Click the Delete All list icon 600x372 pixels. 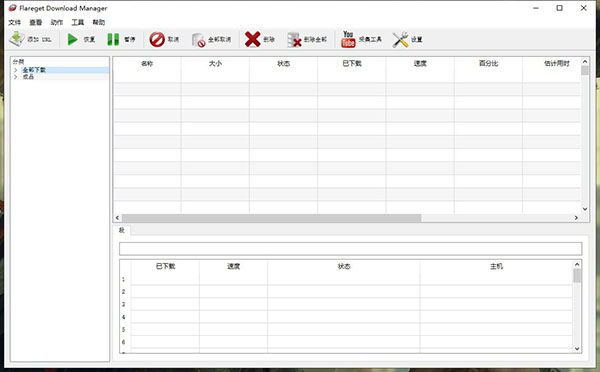click(x=294, y=39)
